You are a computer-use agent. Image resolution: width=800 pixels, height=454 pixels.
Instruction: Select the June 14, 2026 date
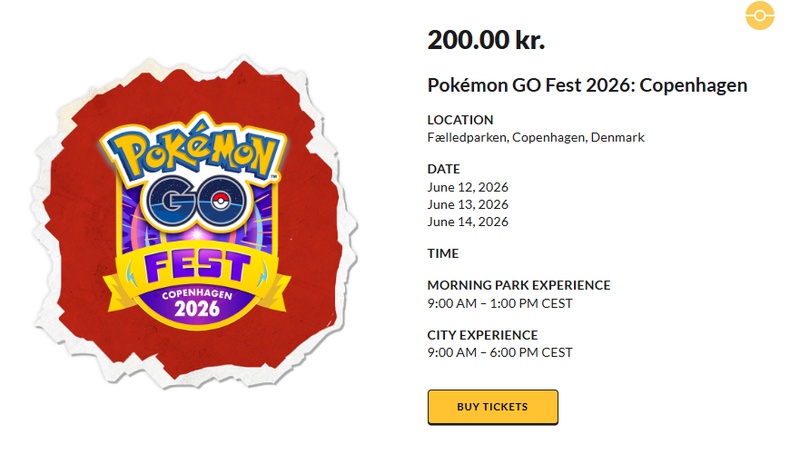tap(468, 221)
